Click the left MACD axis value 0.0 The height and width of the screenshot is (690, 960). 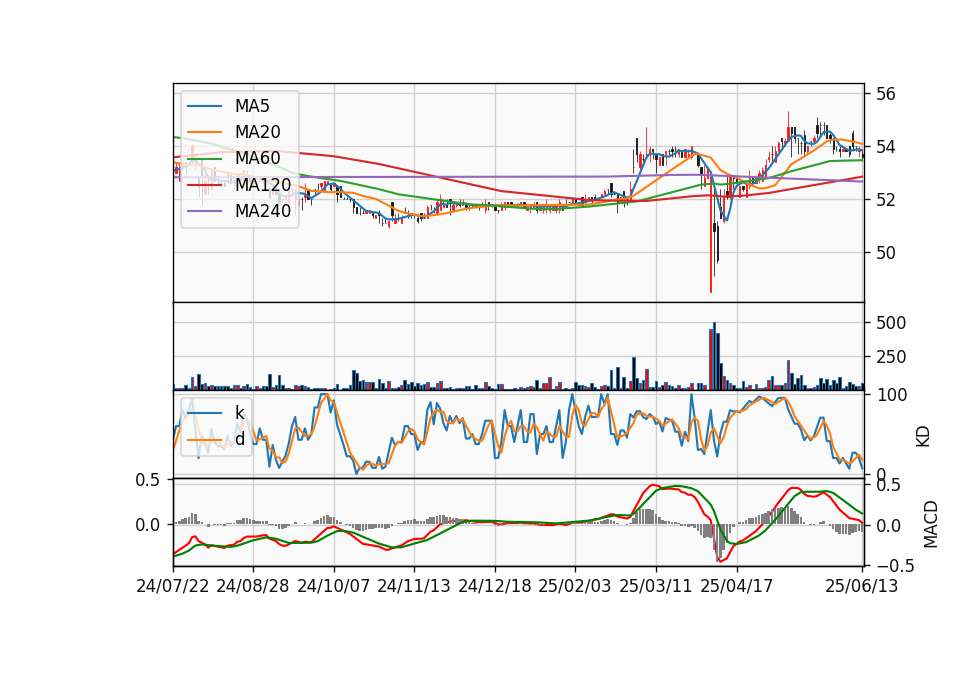[x=148, y=525]
